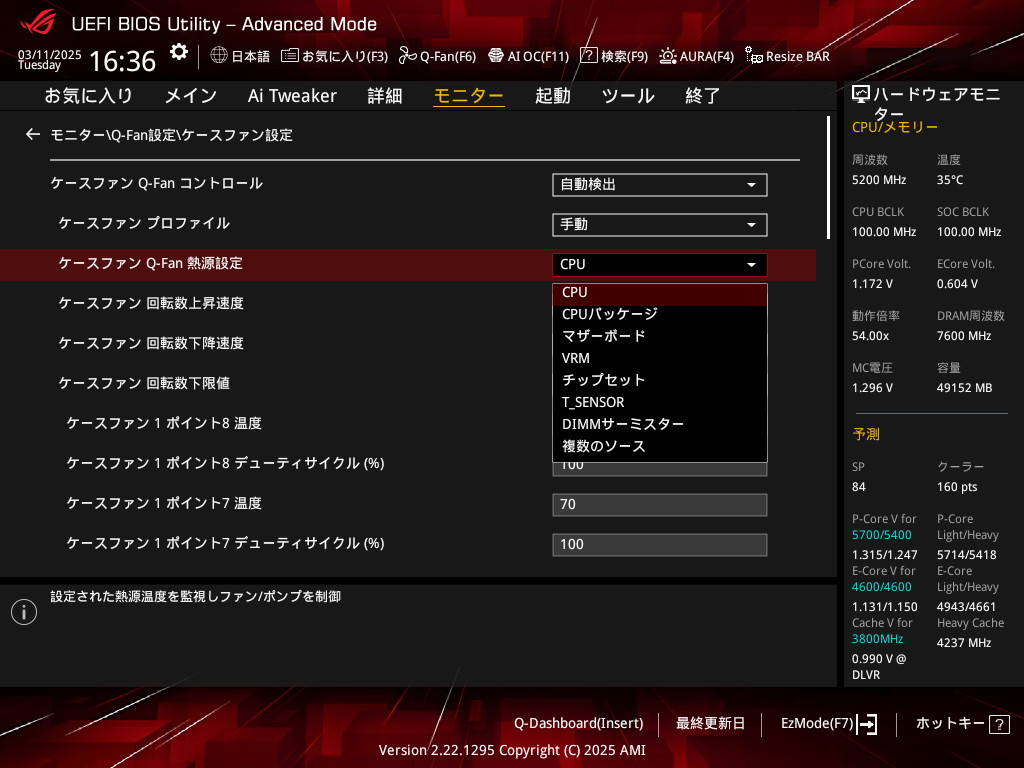Choose 複数のソース option
The height and width of the screenshot is (768, 1024).
tap(660, 447)
